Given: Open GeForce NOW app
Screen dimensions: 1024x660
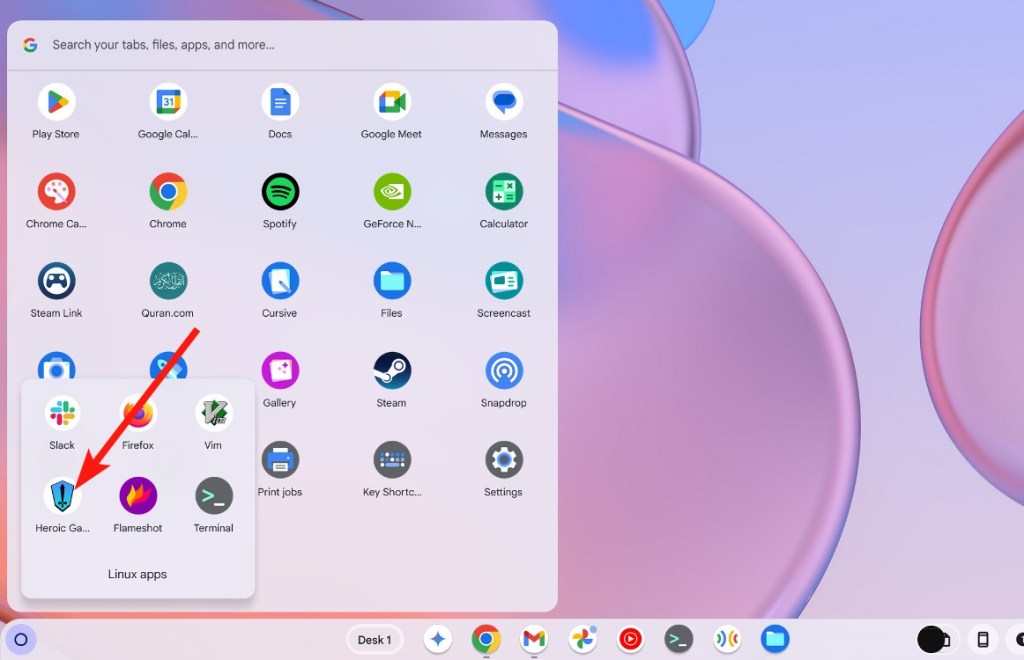Looking at the screenshot, I should (x=392, y=192).
